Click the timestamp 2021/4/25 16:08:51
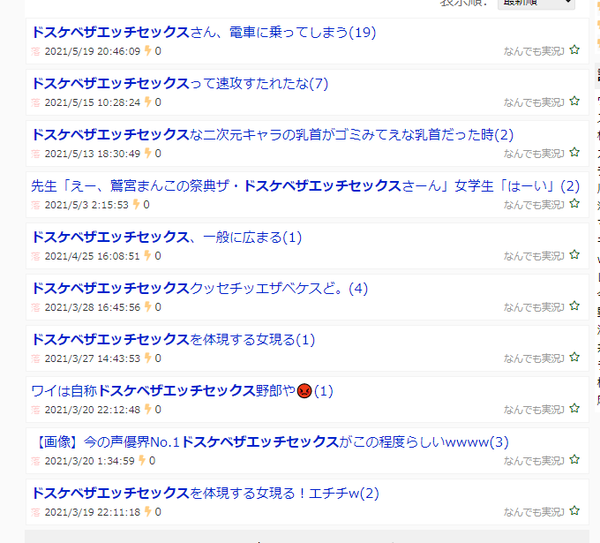Screen dimensions: 600x543 tap(92, 256)
